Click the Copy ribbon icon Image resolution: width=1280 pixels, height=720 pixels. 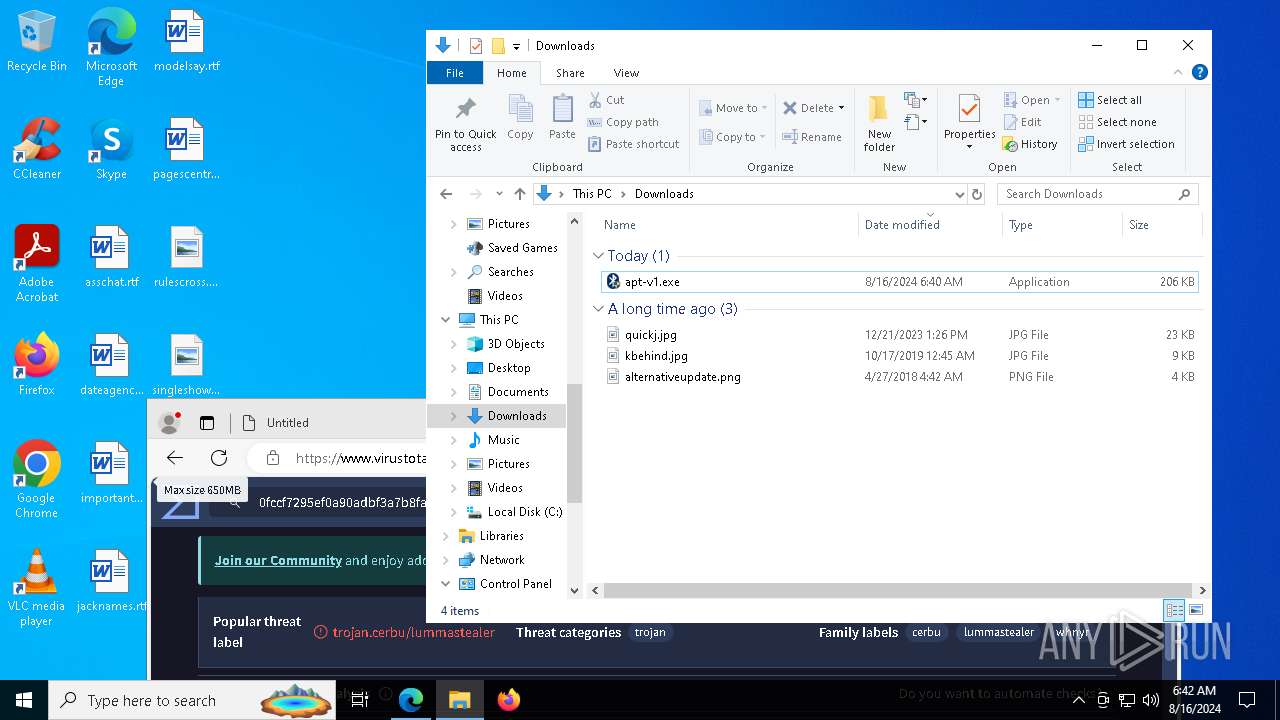point(520,118)
